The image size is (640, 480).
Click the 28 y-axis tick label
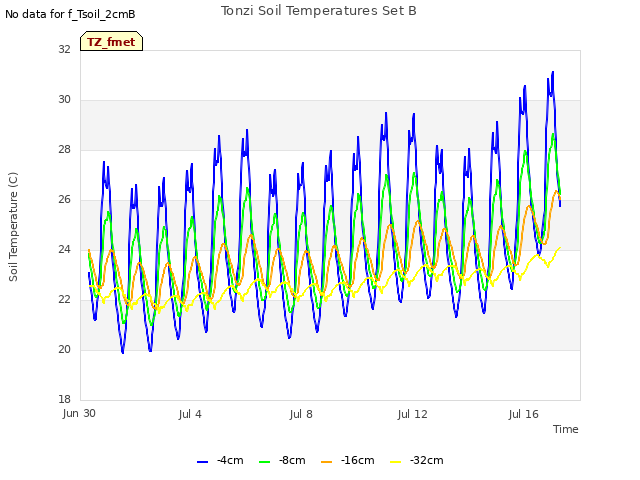click(x=64, y=149)
